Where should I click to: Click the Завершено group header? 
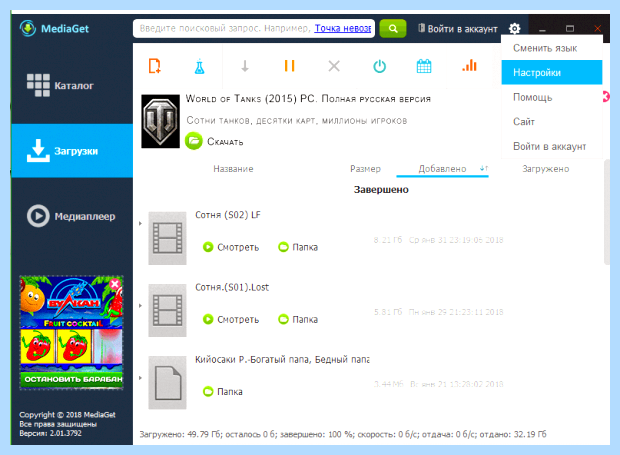[x=381, y=190]
